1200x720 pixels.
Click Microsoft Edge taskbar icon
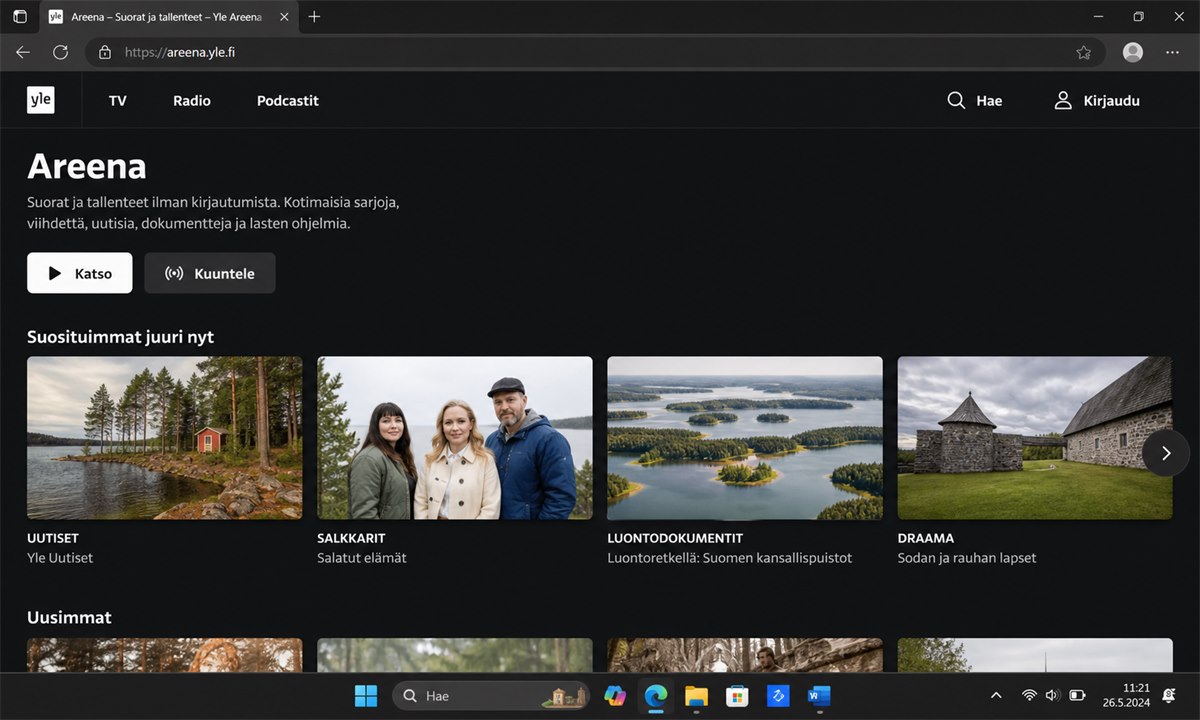coord(656,696)
